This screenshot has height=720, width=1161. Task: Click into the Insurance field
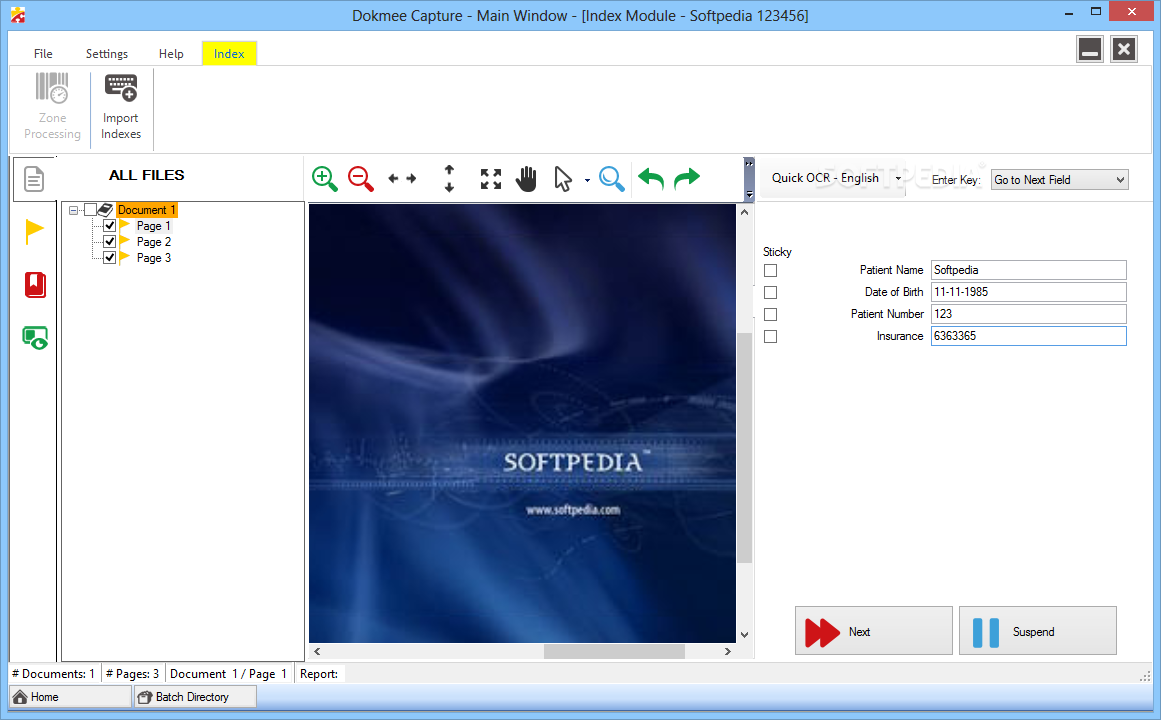[x=1028, y=336]
